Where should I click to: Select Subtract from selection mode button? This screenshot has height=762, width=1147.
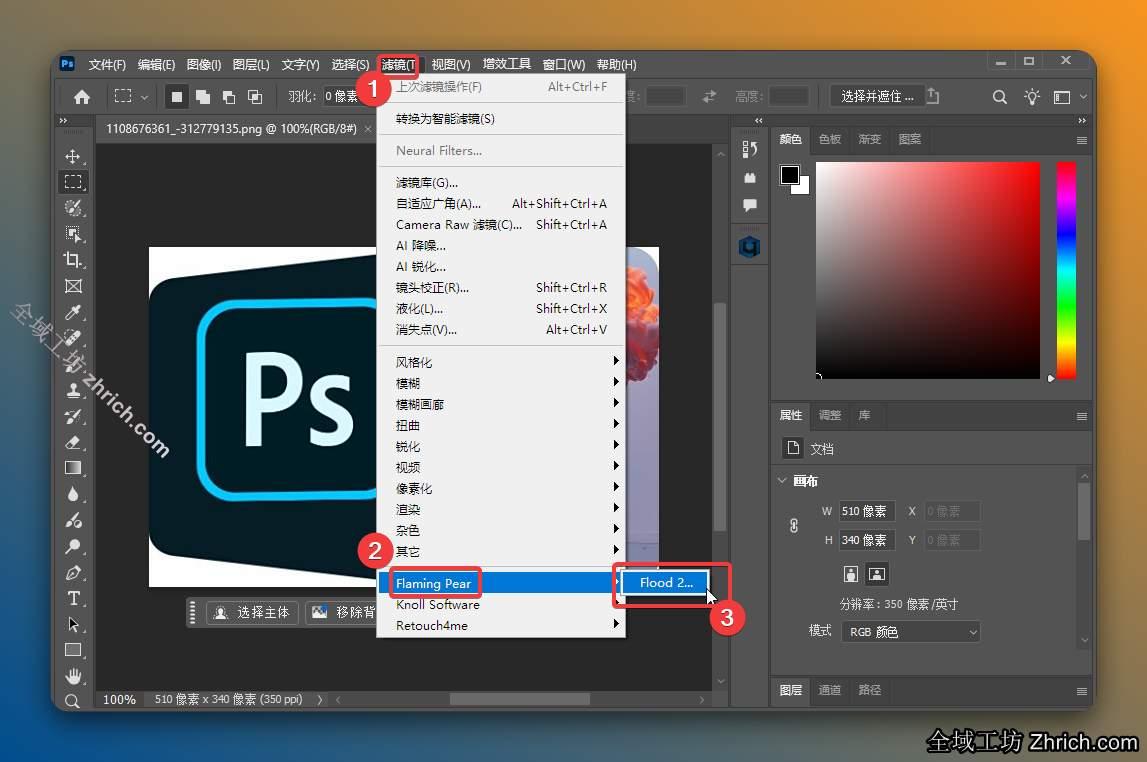click(229, 97)
